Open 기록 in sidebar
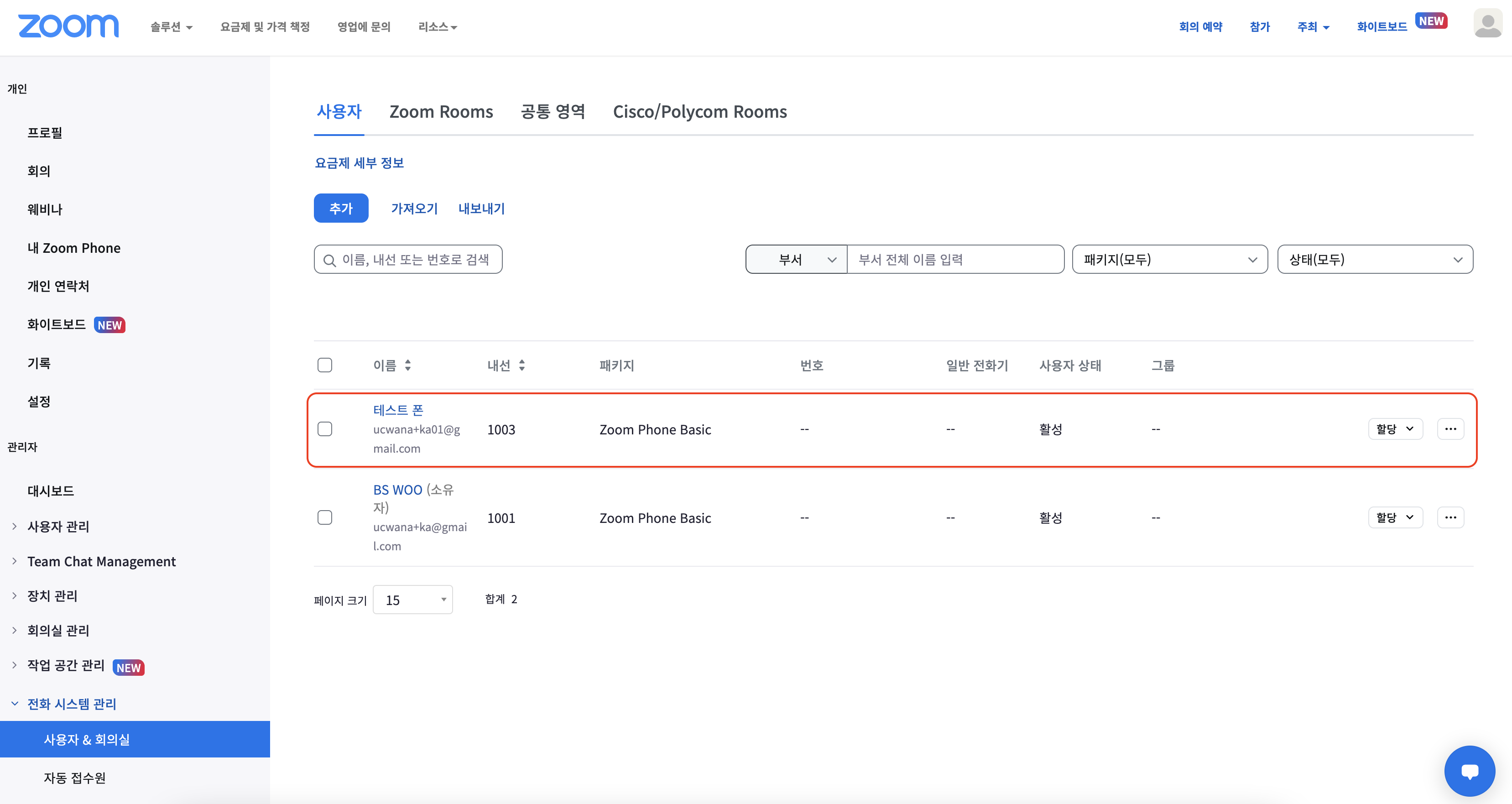The image size is (1512, 804). click(39, 363)
